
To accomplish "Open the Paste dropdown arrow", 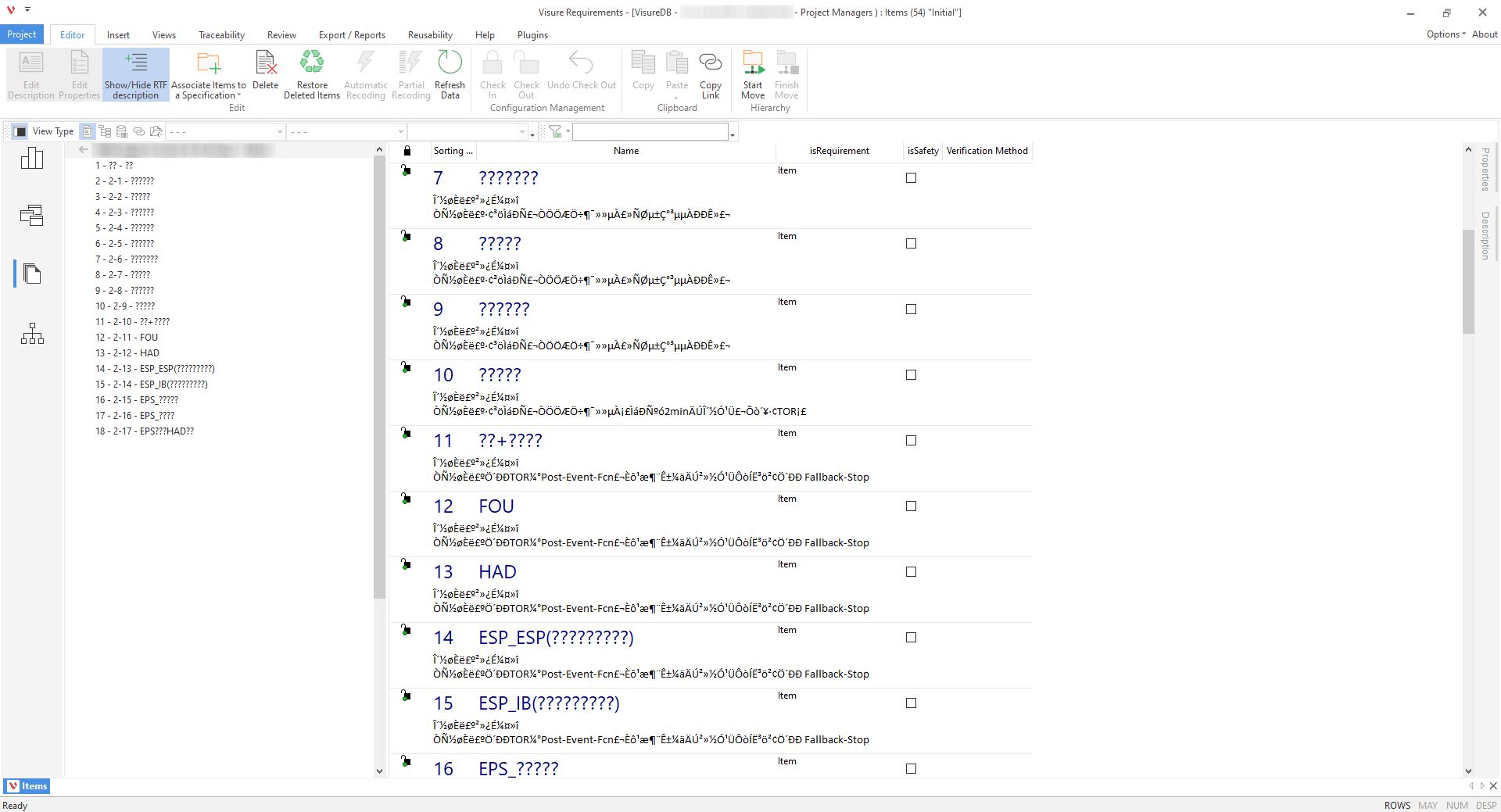I will point(676,98).
